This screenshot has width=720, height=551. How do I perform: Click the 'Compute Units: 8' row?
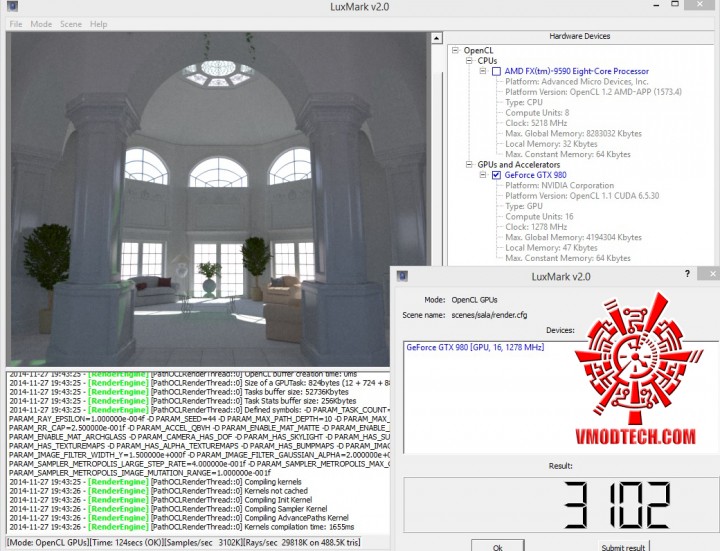pos(537,112)
